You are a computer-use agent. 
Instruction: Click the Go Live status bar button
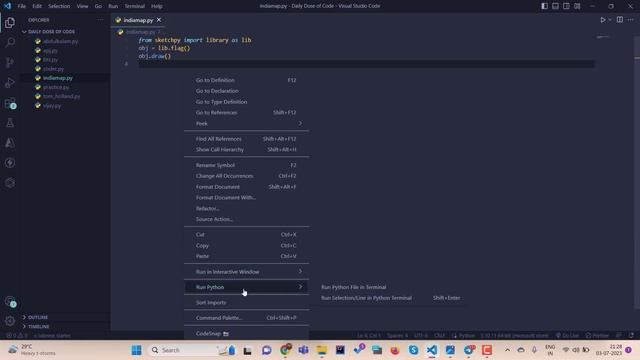click(x=567, y=336)
